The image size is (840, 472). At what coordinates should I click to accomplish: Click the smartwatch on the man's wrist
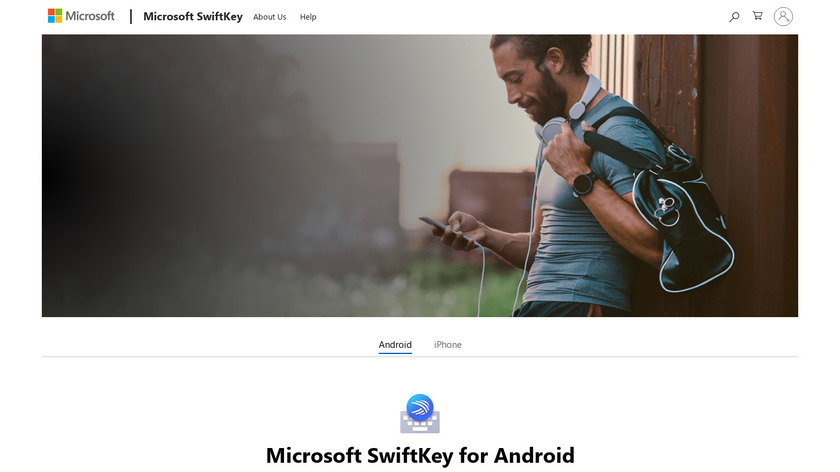584,184
